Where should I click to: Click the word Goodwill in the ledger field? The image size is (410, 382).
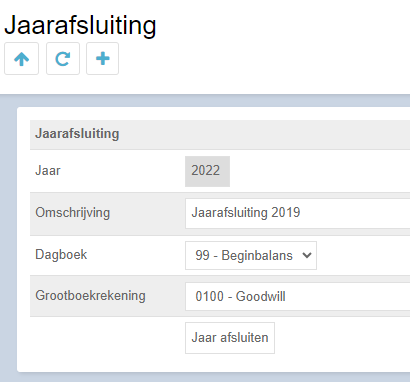260,296
